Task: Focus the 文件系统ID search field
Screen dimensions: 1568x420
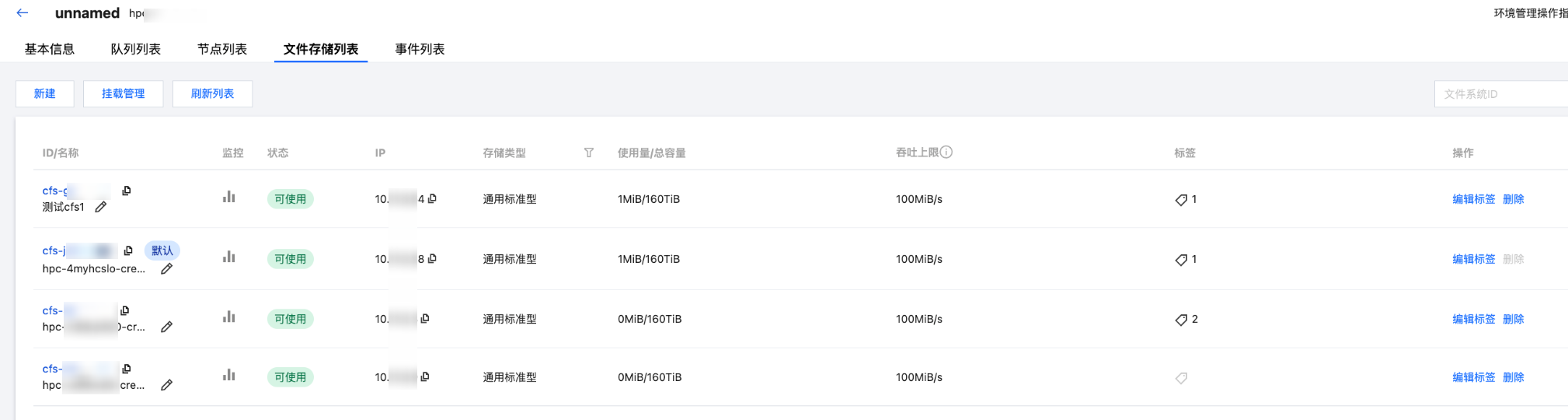Action: 1500,94
